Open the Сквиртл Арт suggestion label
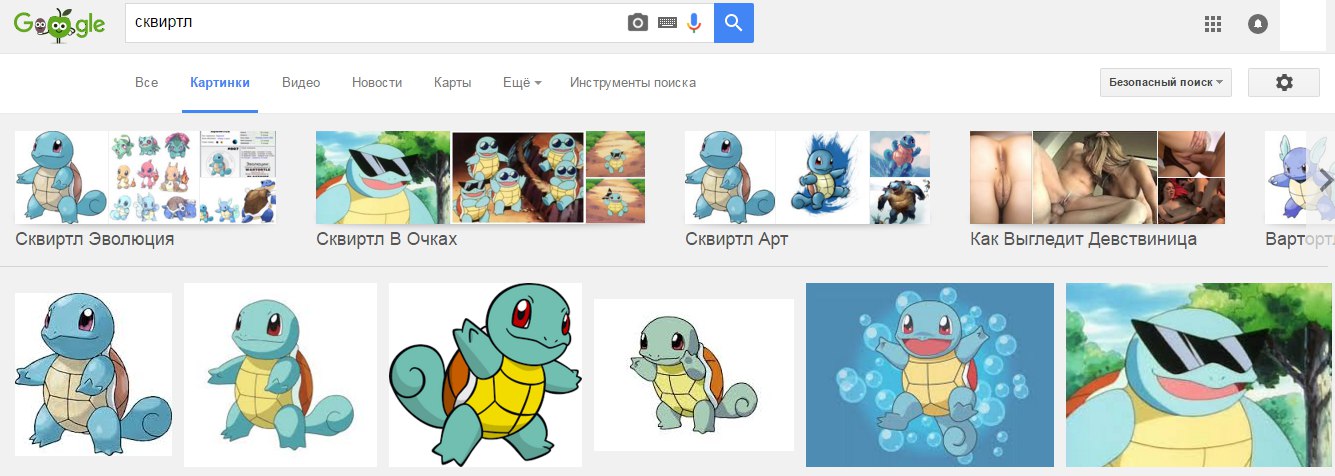The image size is (1335, 476). click(x=737, y=240)
